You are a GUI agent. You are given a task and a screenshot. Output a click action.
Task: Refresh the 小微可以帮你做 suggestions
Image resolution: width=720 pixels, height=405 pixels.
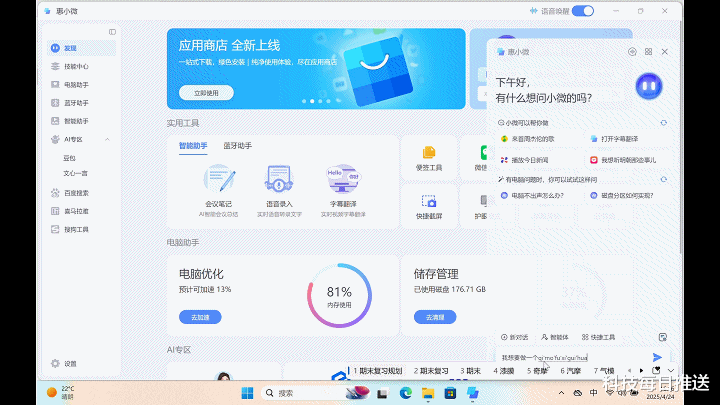coord(664,123)
